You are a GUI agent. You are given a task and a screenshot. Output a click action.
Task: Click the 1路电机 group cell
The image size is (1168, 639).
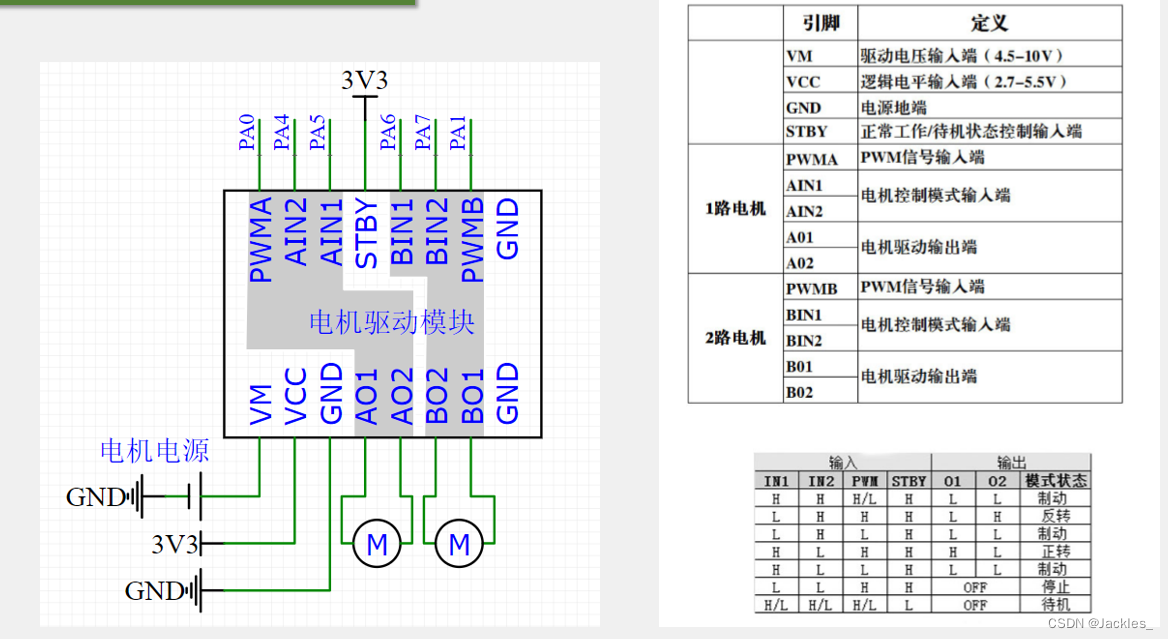(x=735, y=209)
